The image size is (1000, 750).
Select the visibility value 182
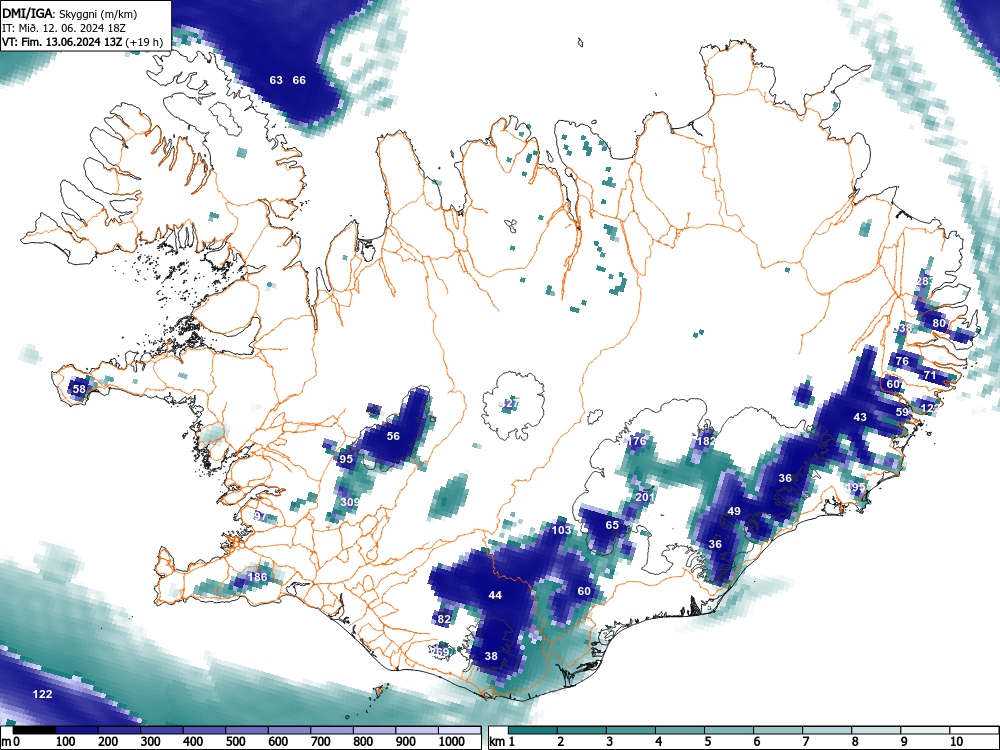click(x=706, y=441)
